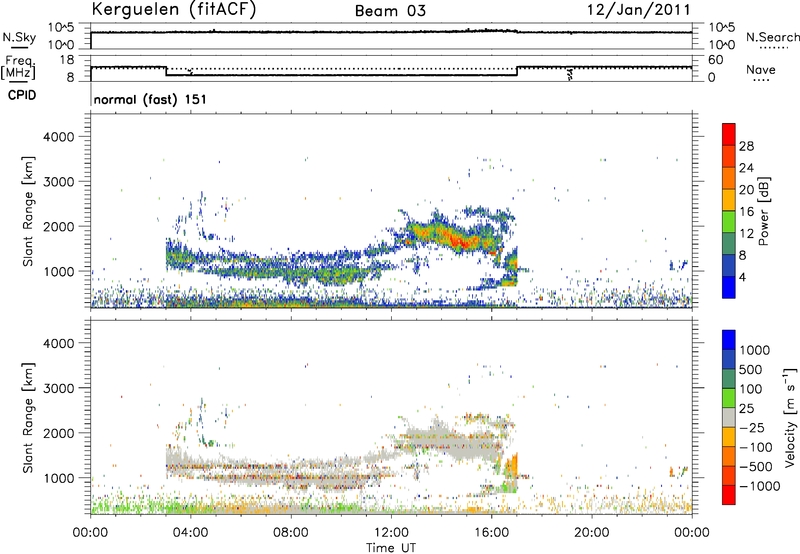Click the 04:00 time tick label

[x=190, y=533]
